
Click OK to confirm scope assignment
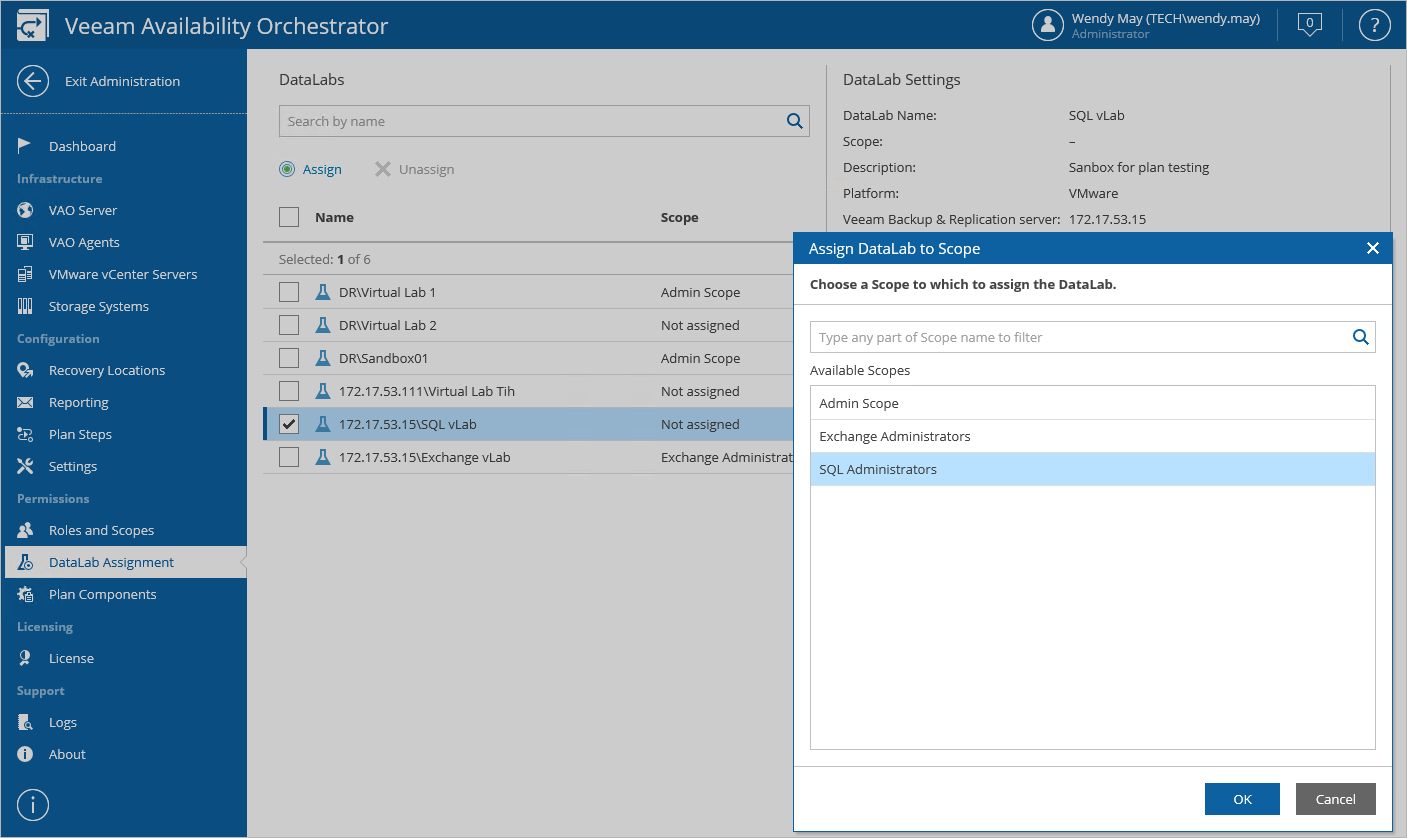coord(1242,799)
